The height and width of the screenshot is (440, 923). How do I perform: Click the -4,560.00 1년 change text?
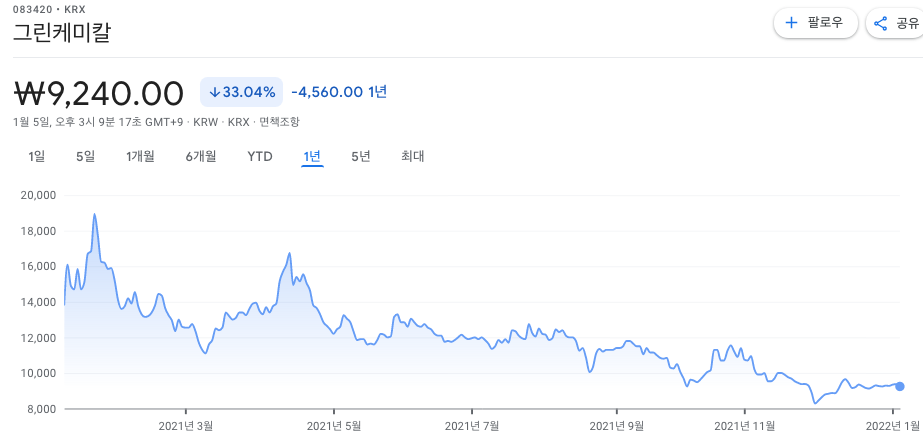click(339, 92)
